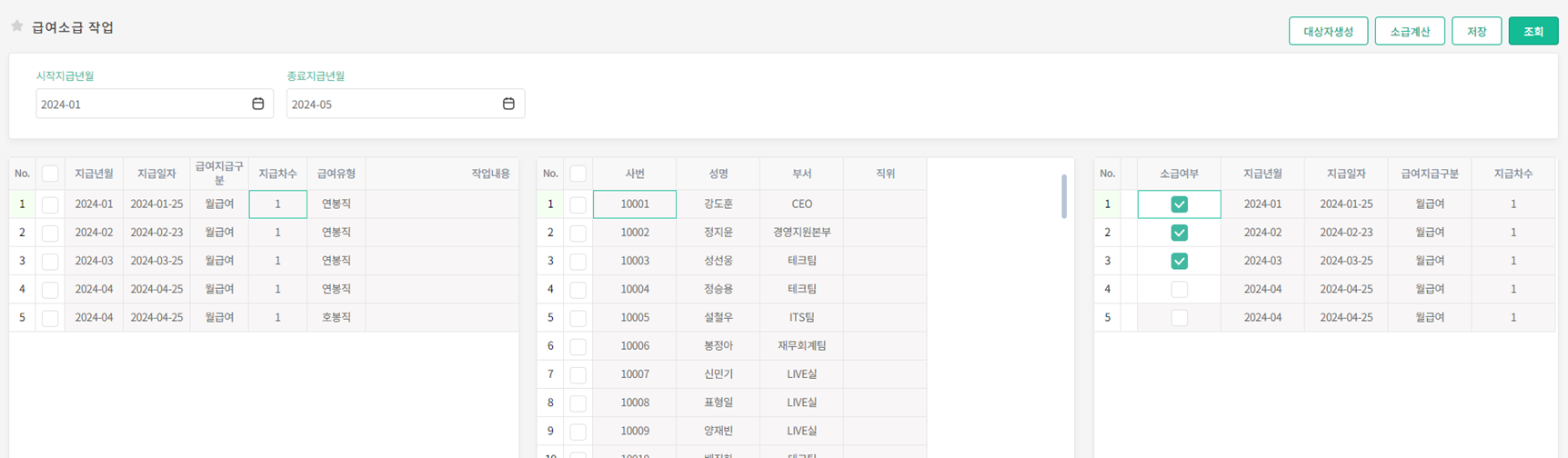Select employee cell 10006 봉정아
Screen dimensions: 1568x458
click(x=635, y=346)
